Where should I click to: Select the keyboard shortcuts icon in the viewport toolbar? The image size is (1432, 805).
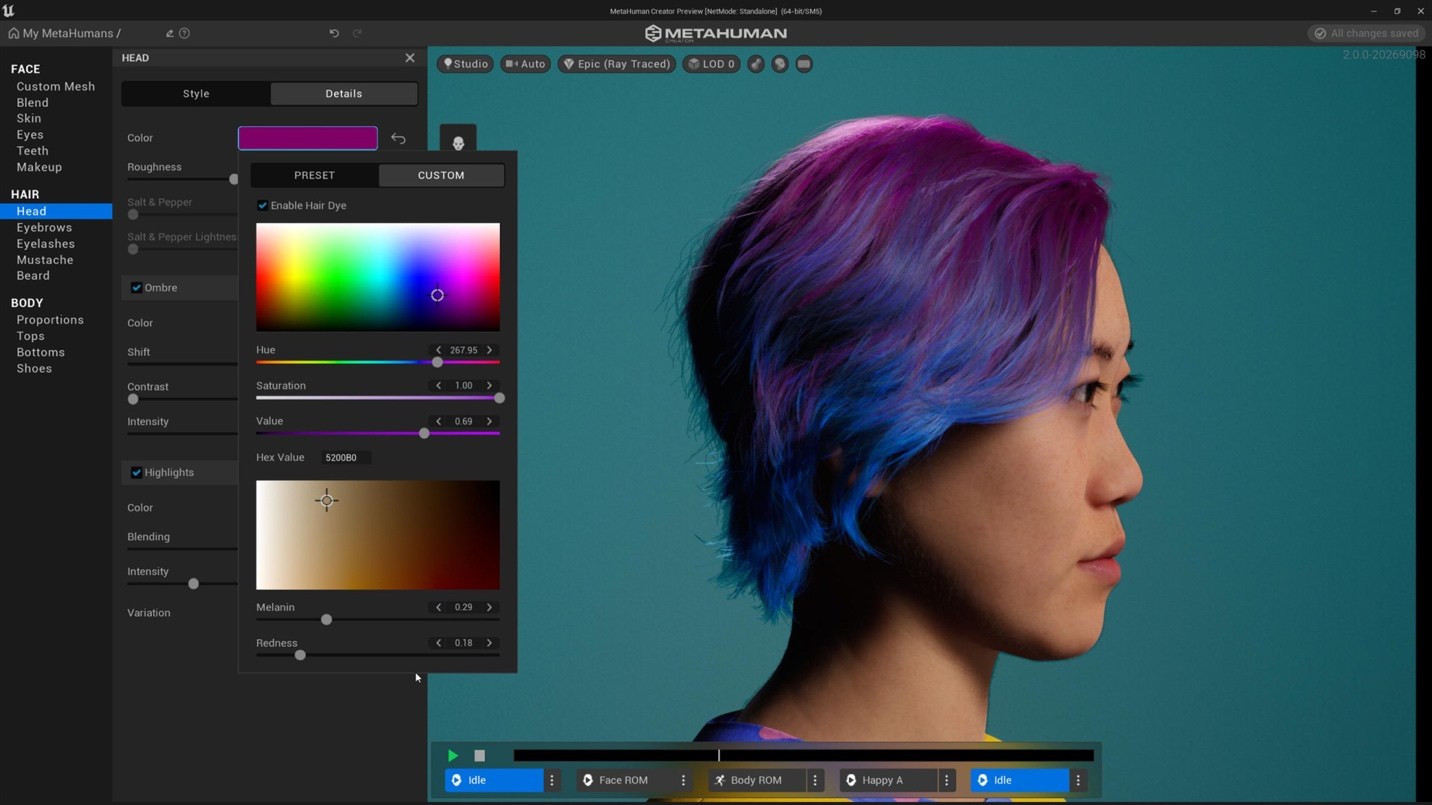pyautogui.click(x=804, y=64)
